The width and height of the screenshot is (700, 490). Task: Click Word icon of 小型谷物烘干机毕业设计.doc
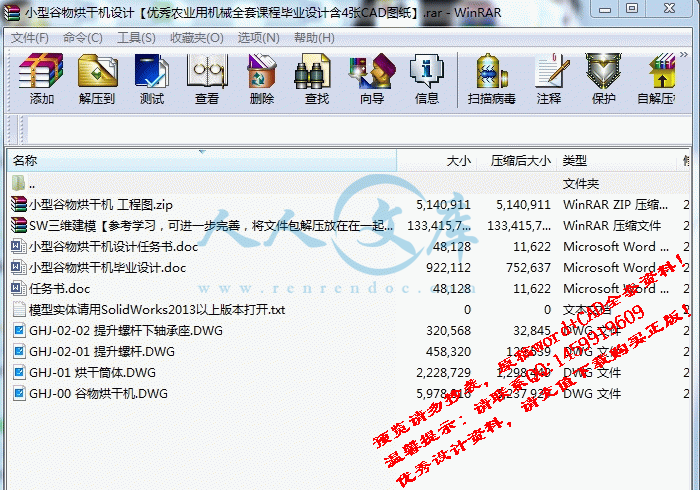[x=18, y=267]
